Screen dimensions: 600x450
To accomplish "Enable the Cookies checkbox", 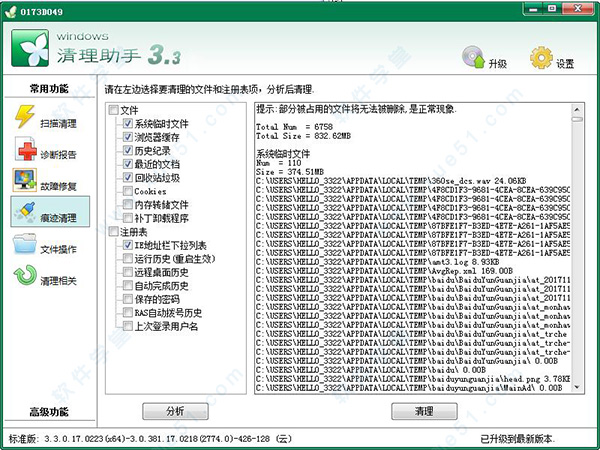I will click(128, 191).
